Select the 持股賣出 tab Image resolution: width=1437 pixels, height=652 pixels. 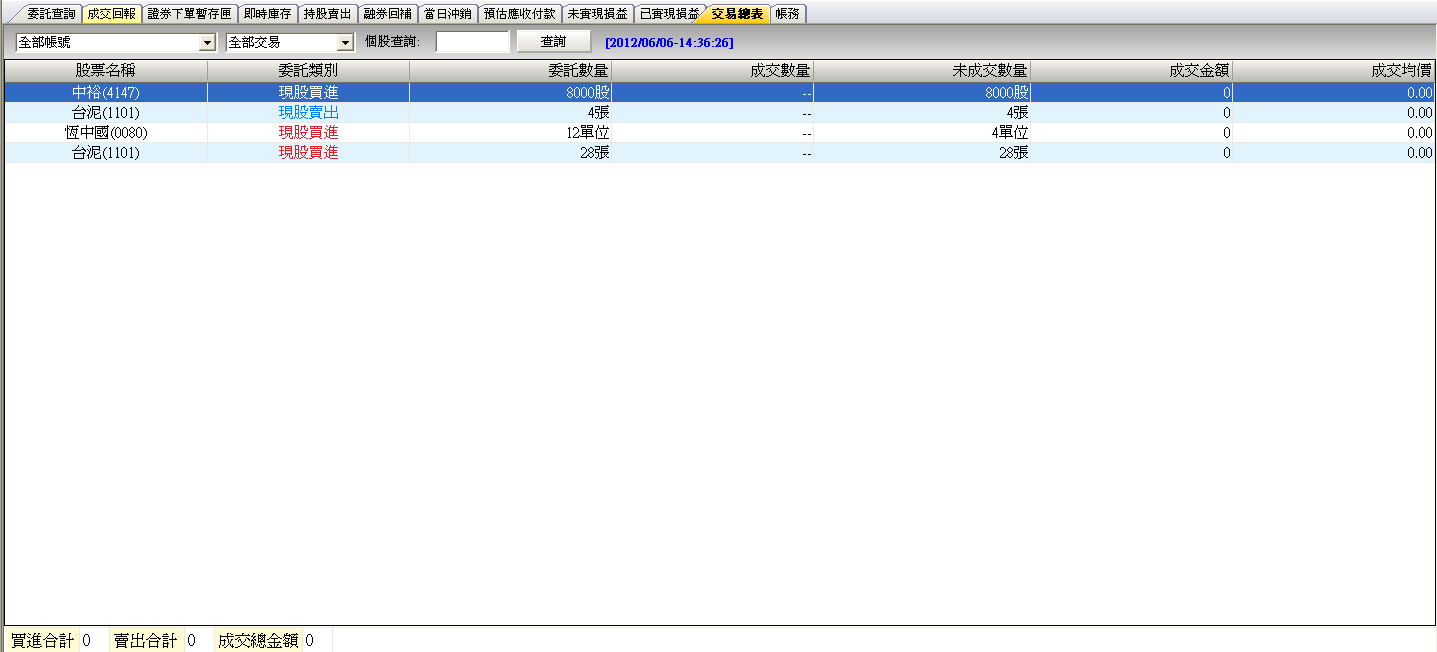pyautogui.click(x=327, y=14)
